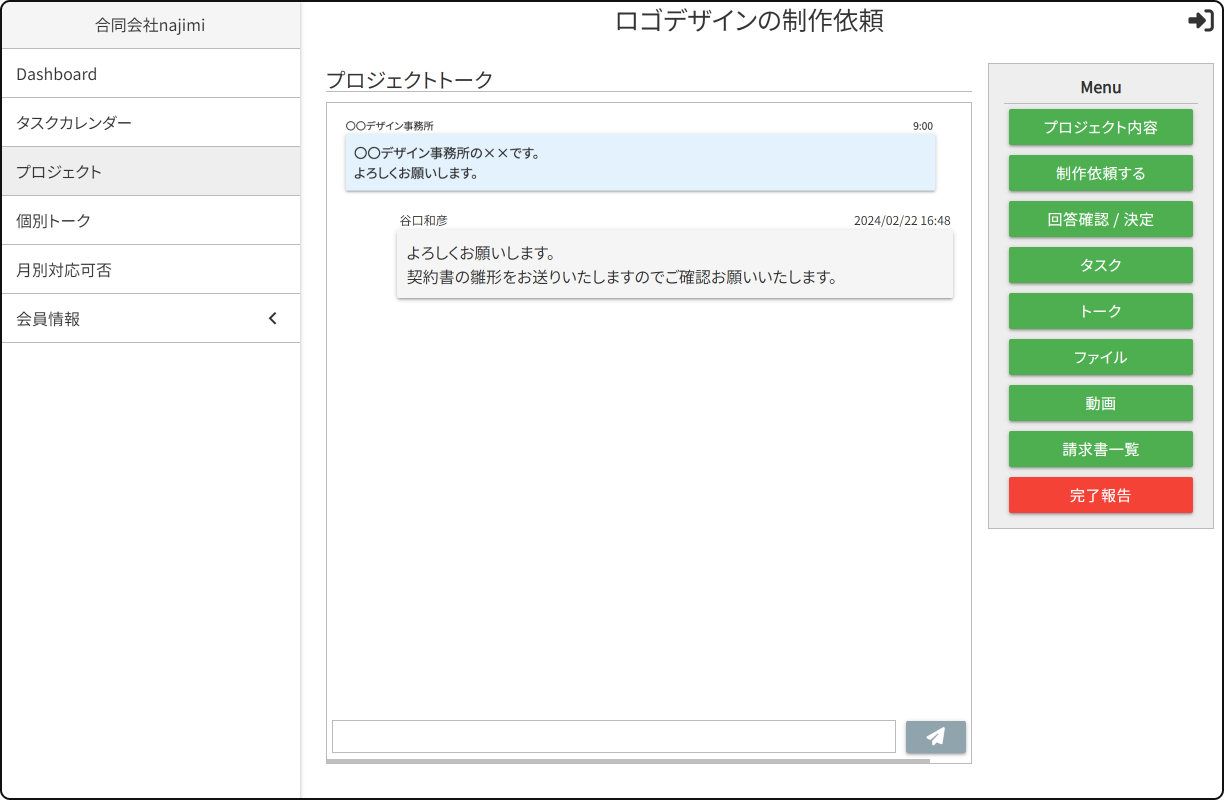Click the タスク menu button
The height and width of the screenshot is (800, 1224).
point(1100,266)
